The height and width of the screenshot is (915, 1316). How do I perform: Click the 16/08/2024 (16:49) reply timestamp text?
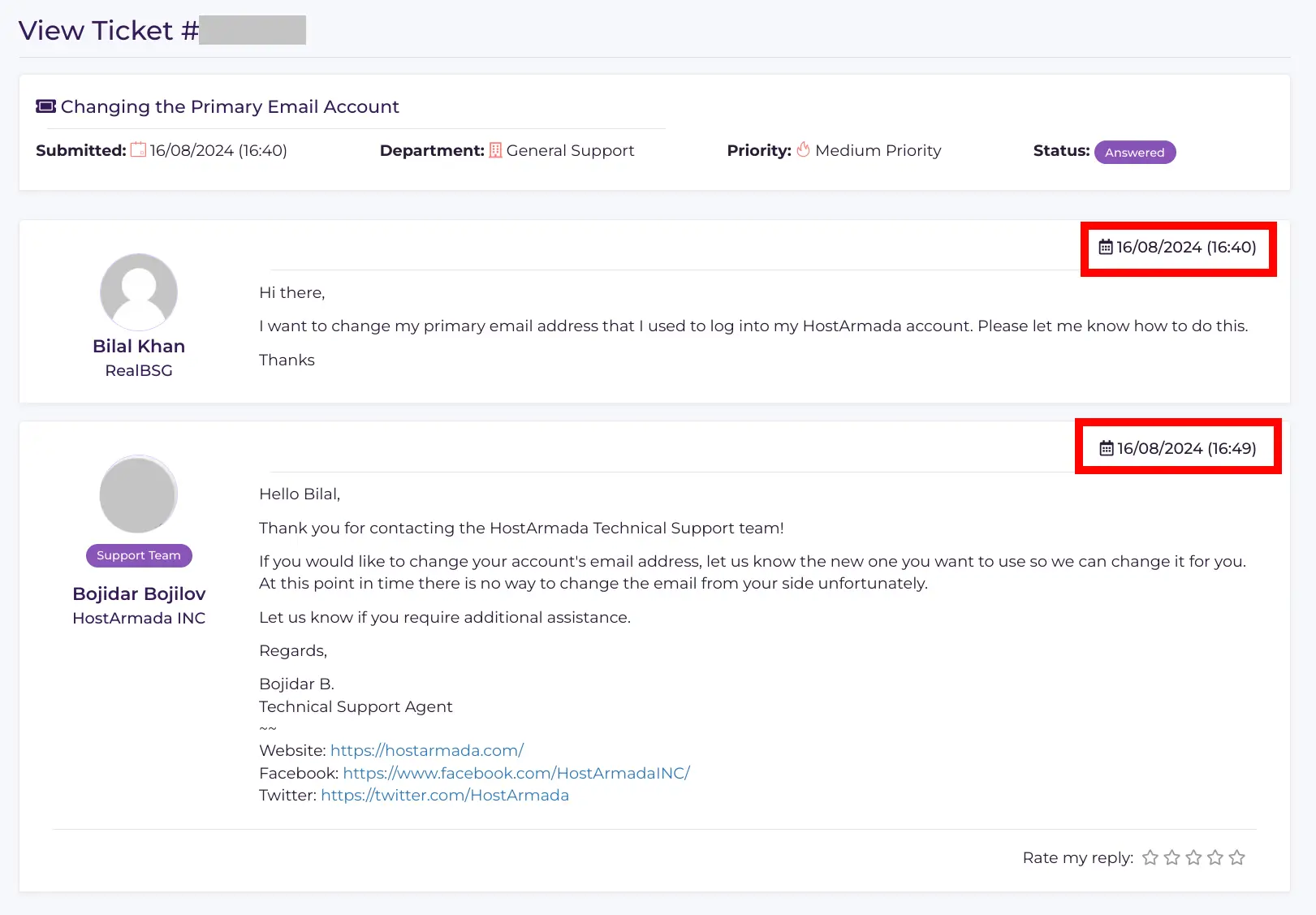pos(1187,448)
